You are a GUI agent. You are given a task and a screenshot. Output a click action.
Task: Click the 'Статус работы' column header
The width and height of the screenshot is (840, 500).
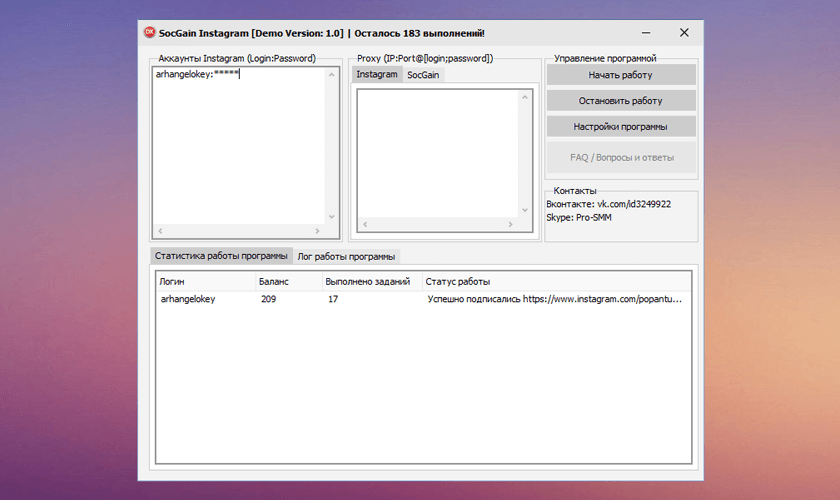click(556, 281)
